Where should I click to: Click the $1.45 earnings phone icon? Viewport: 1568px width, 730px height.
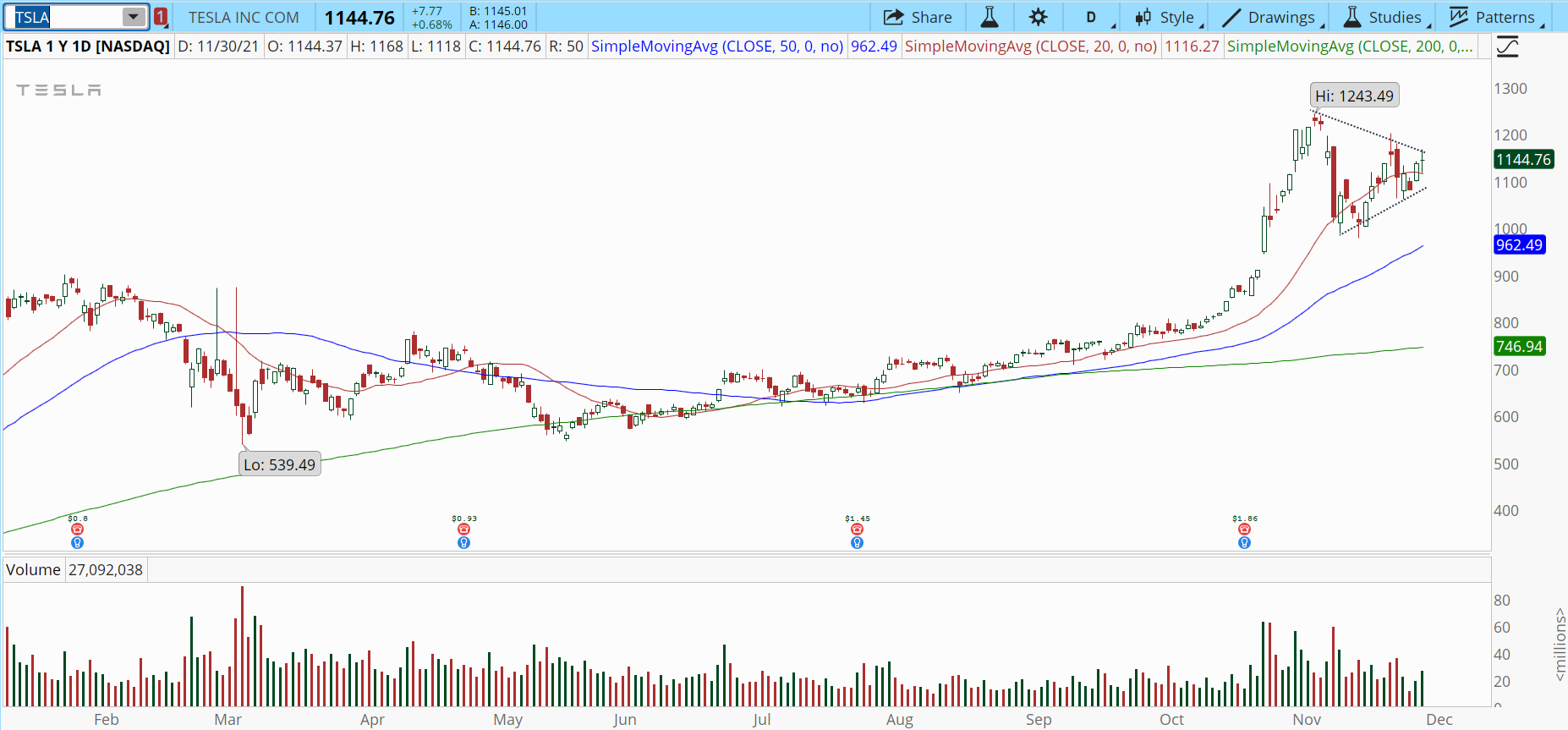pos(857,530)
